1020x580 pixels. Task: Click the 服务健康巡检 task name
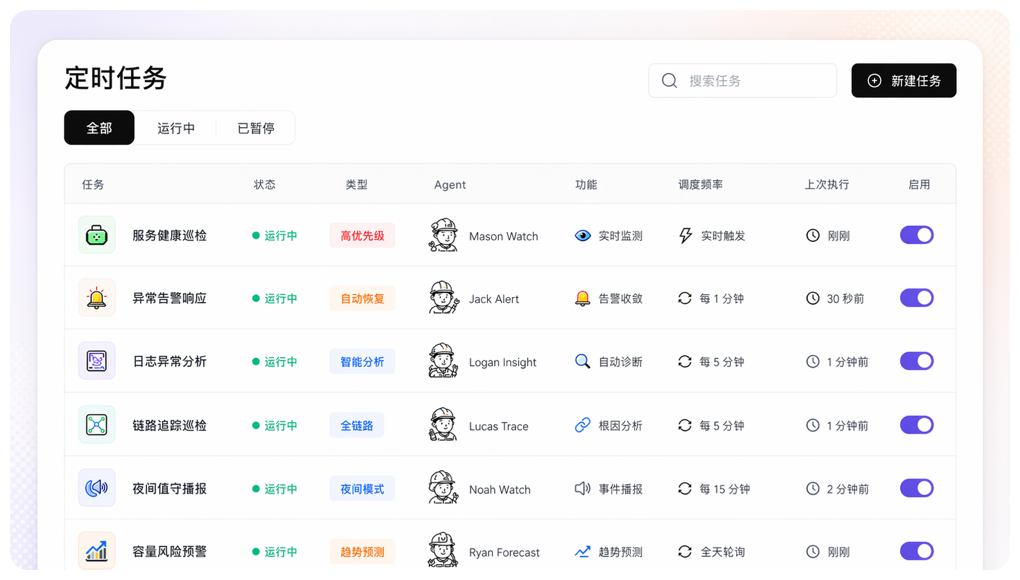(169, 235)
